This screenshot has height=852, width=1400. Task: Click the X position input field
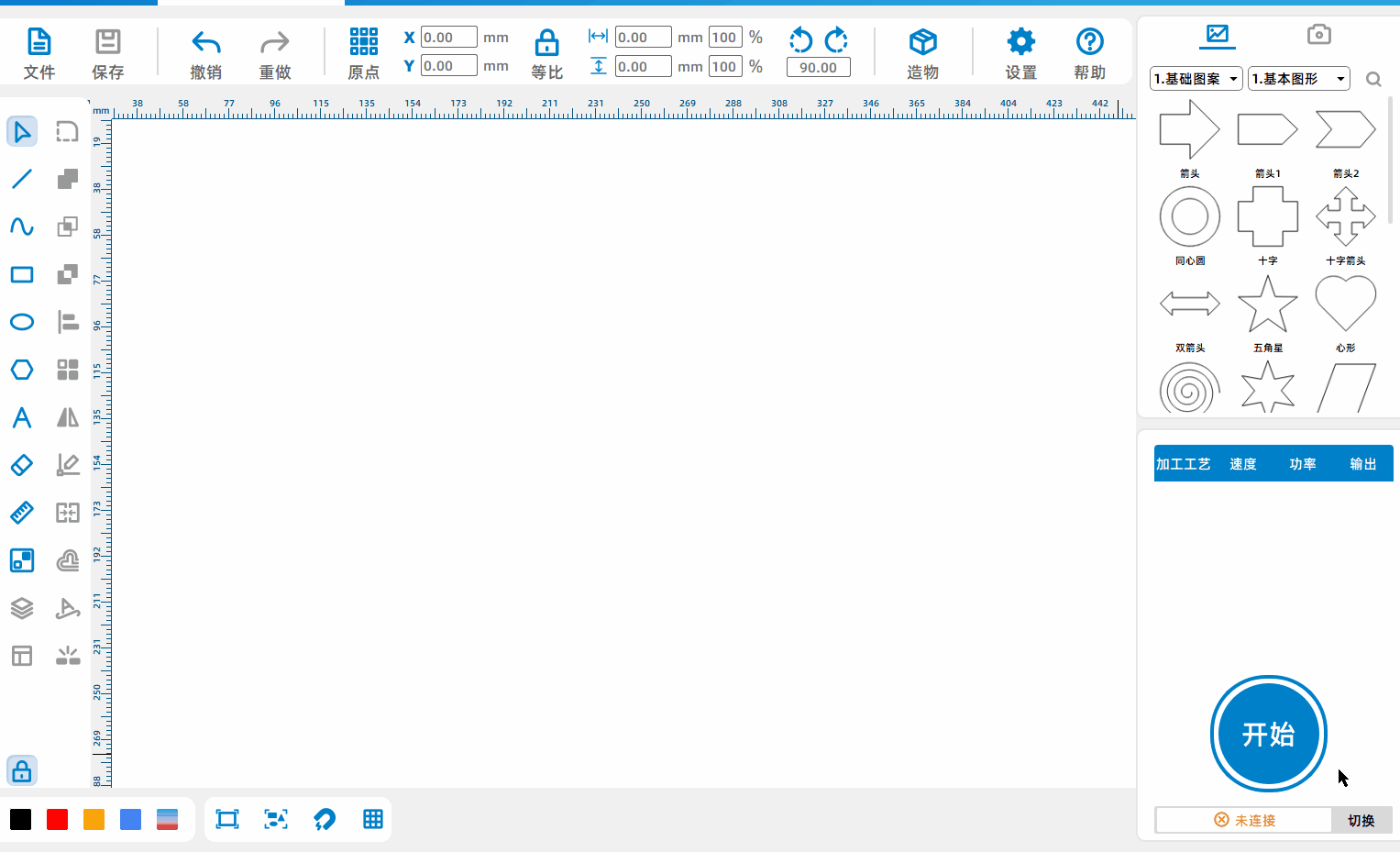[x=448, y=38]
